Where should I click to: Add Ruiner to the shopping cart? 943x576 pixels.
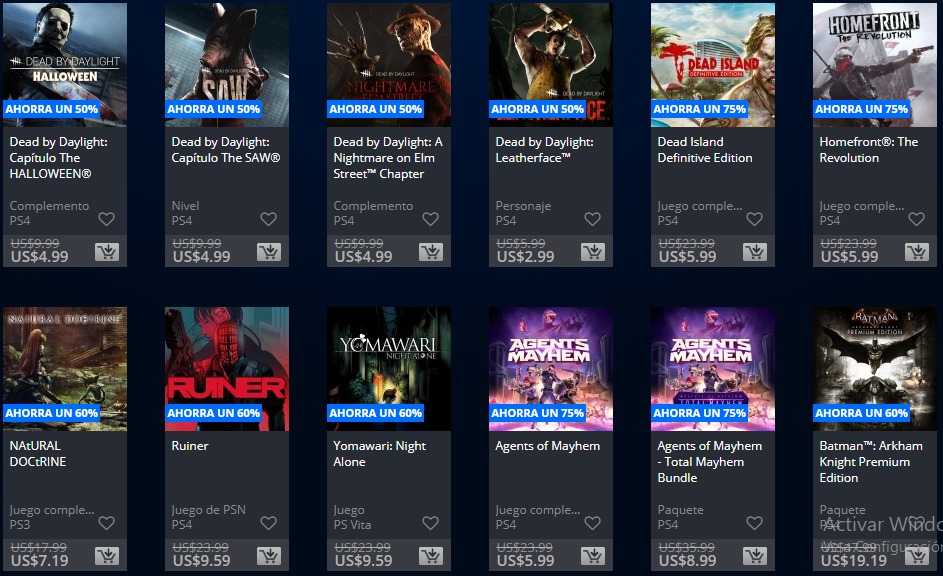pyautogui.click(x=269, y=556)
